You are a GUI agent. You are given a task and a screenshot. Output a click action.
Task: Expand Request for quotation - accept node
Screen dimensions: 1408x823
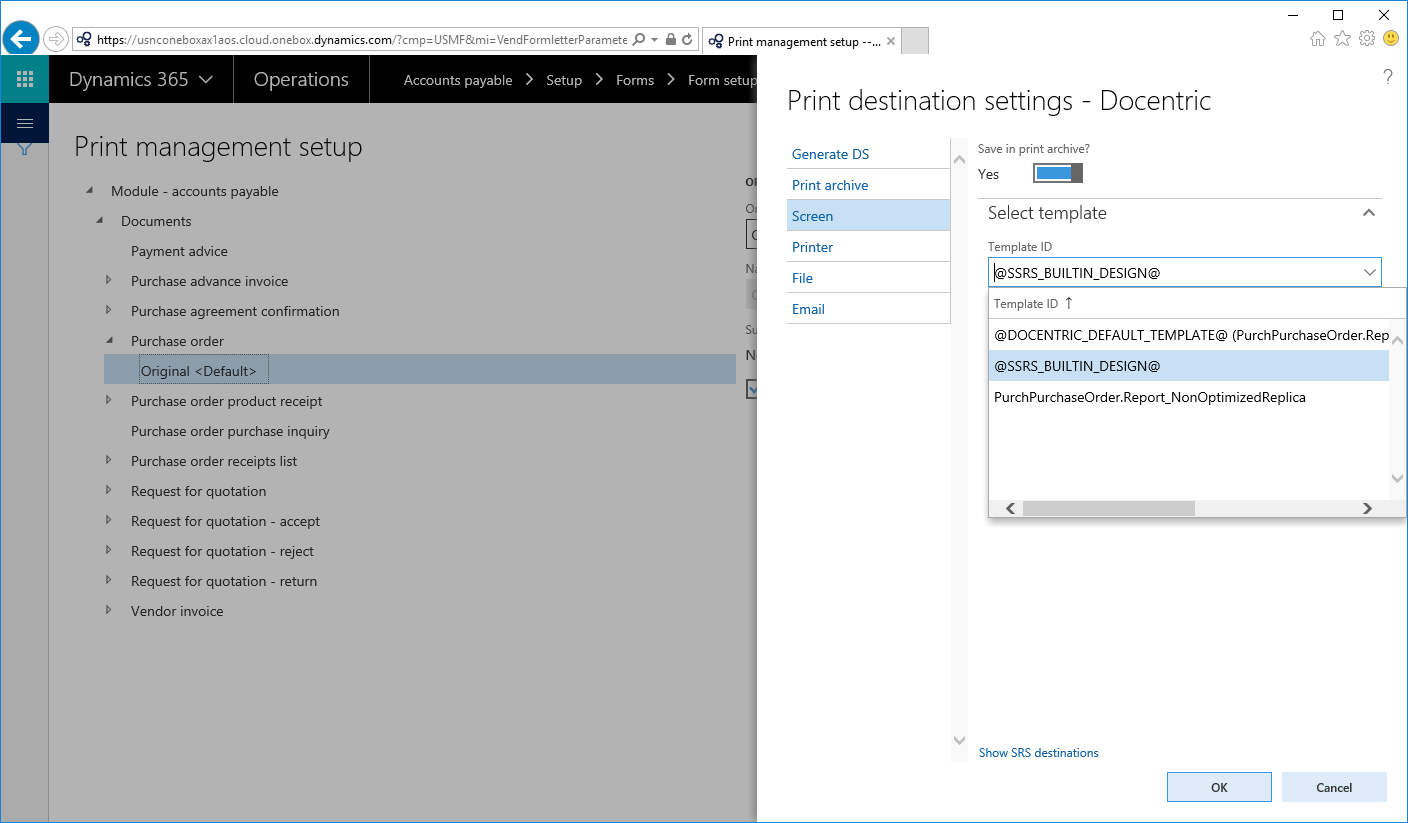pos(109,521)
